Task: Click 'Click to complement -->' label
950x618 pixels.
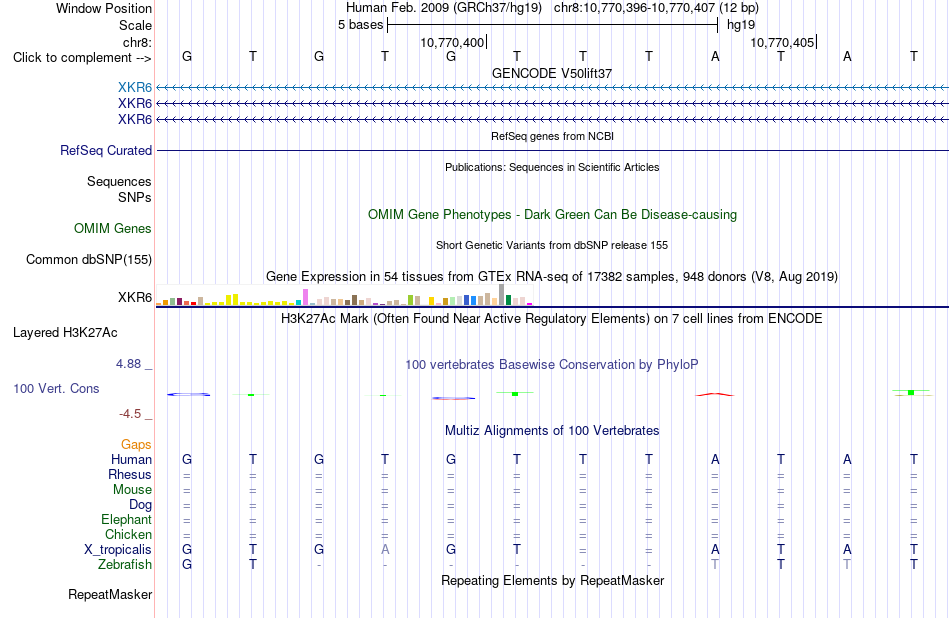Action: tap(82, 58)
